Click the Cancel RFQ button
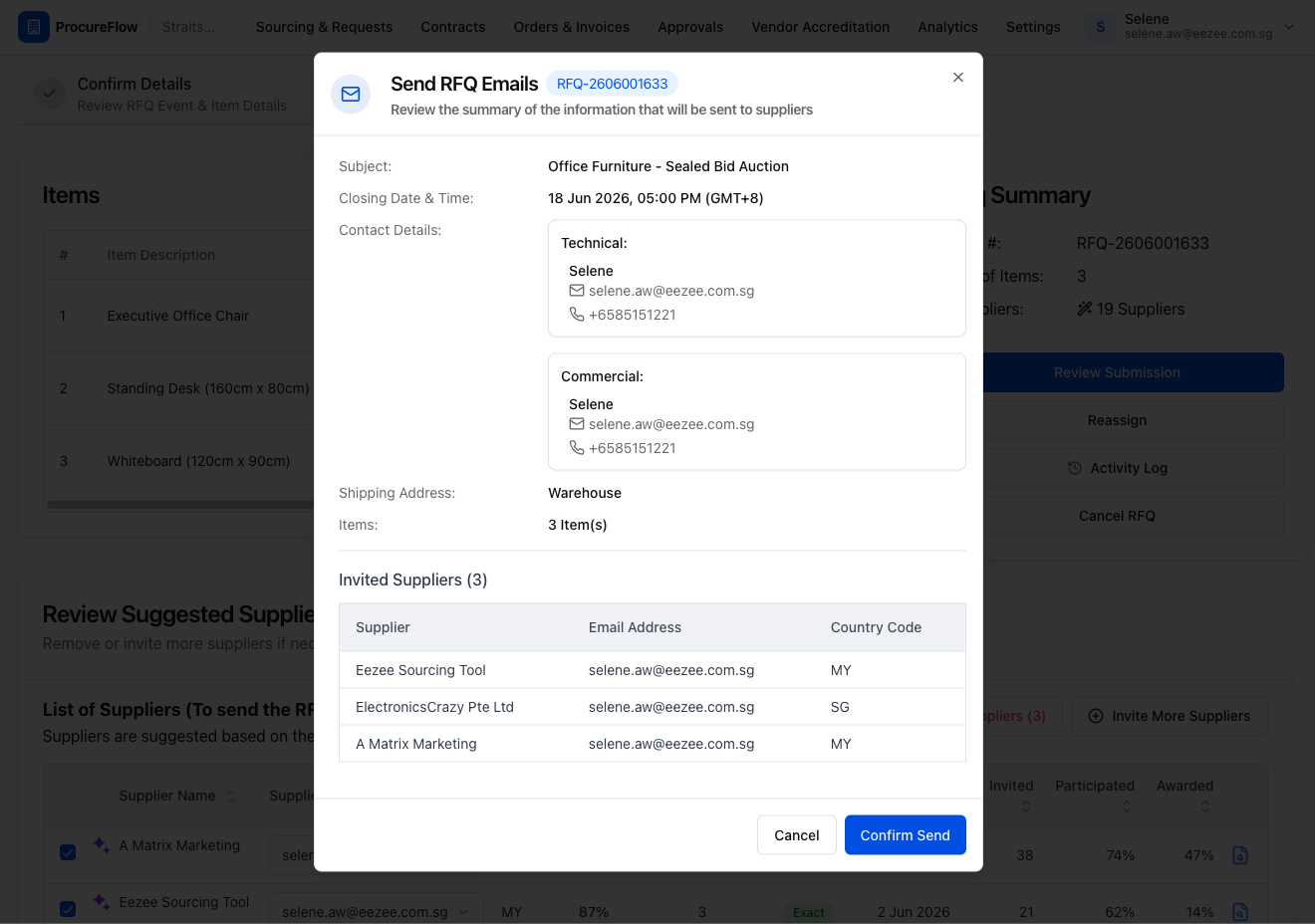Screen dimensions: 1315x924 coord(1117,516)
